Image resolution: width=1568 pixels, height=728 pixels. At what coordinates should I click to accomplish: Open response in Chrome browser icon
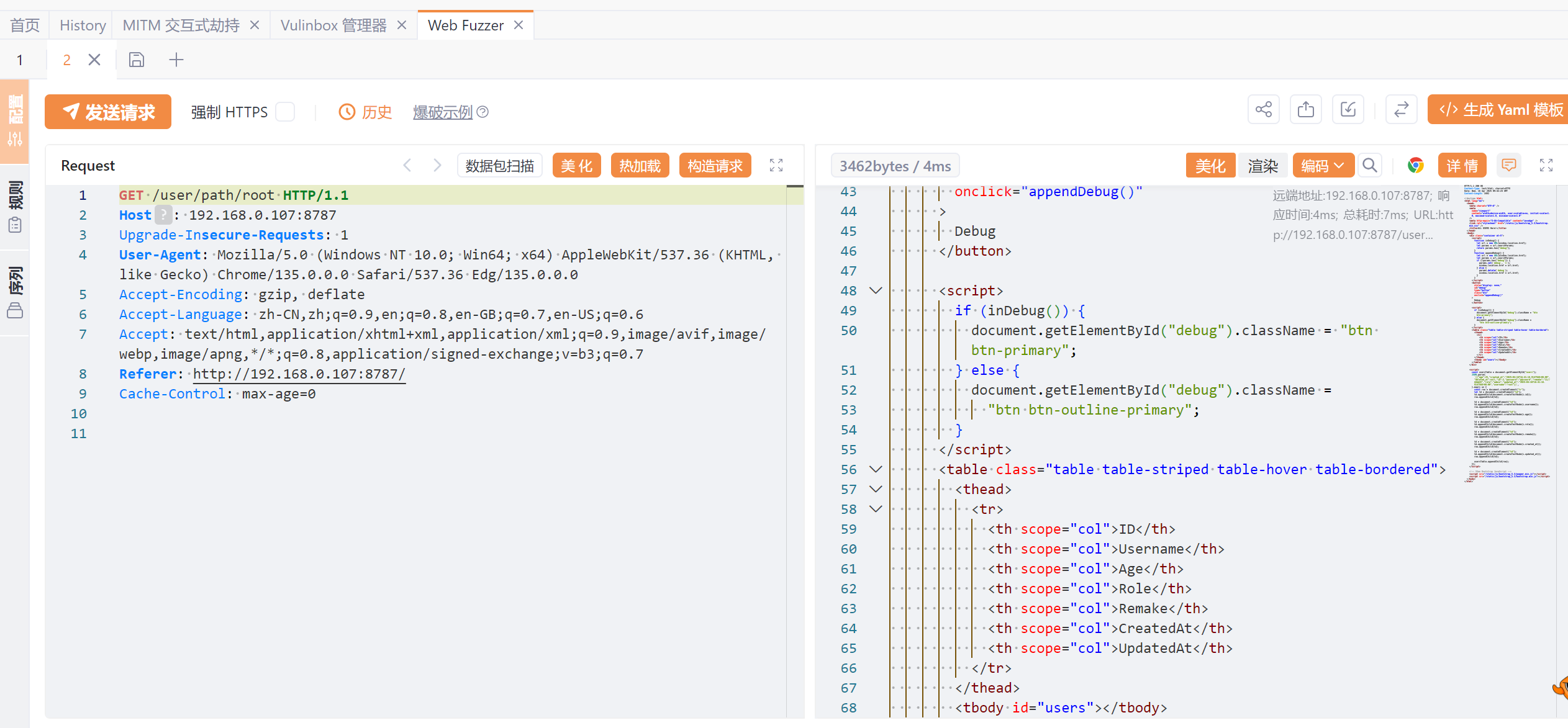[1415, 166]
